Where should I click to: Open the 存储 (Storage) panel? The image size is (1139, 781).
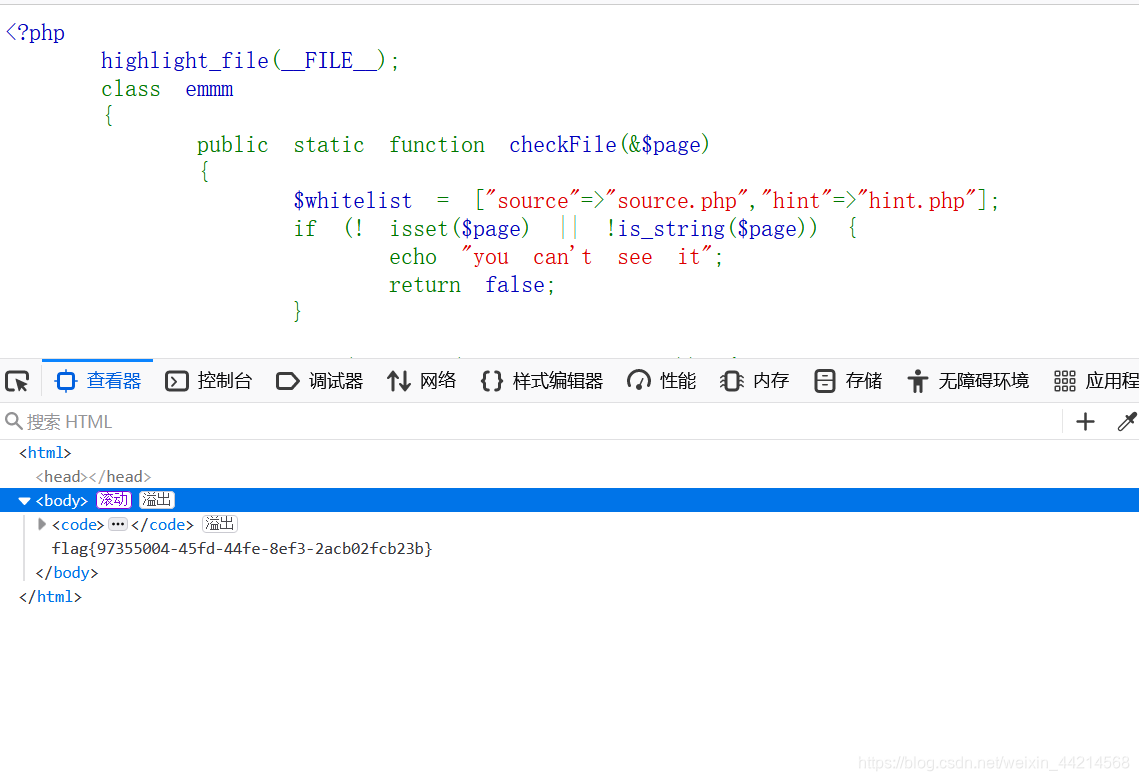[x=846, y=381]
